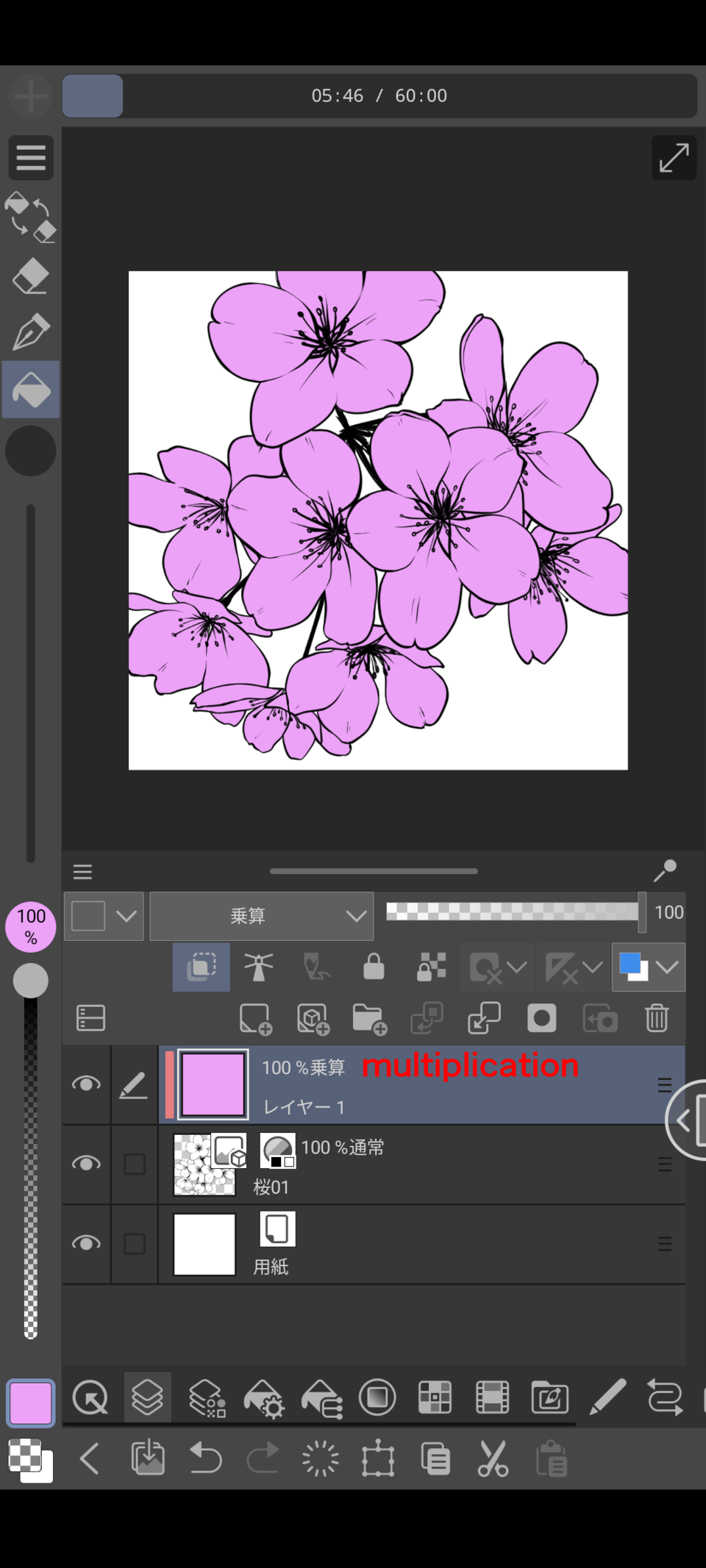The height and width of the screenshot is (1568, 706).
Task: Open the palette color dropdown arrow
Action: click(126, 916)
